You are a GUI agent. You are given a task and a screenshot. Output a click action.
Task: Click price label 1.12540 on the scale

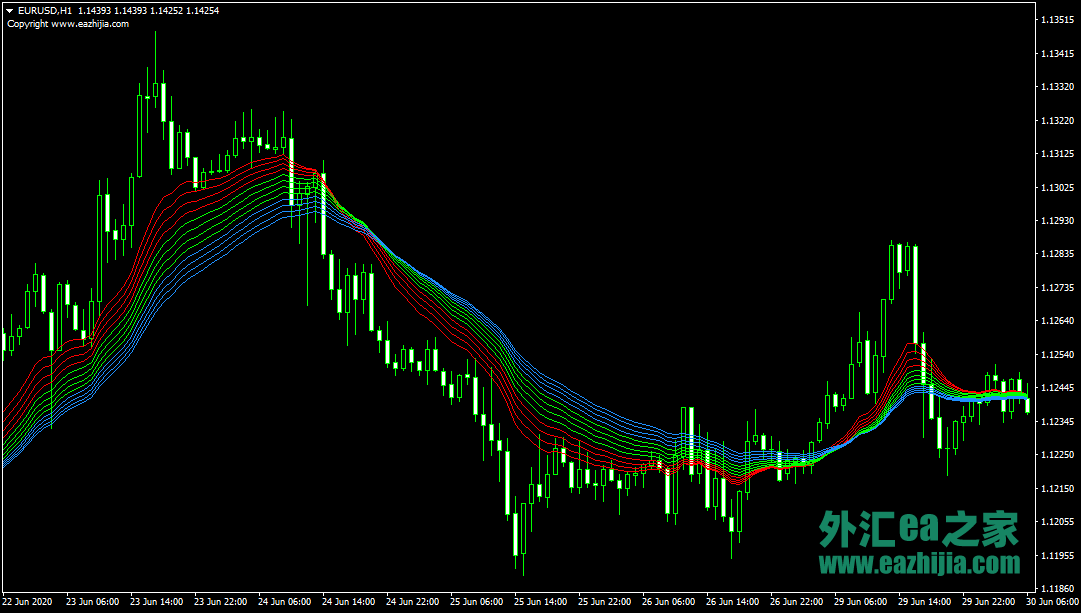click(x=1058, y=354)
